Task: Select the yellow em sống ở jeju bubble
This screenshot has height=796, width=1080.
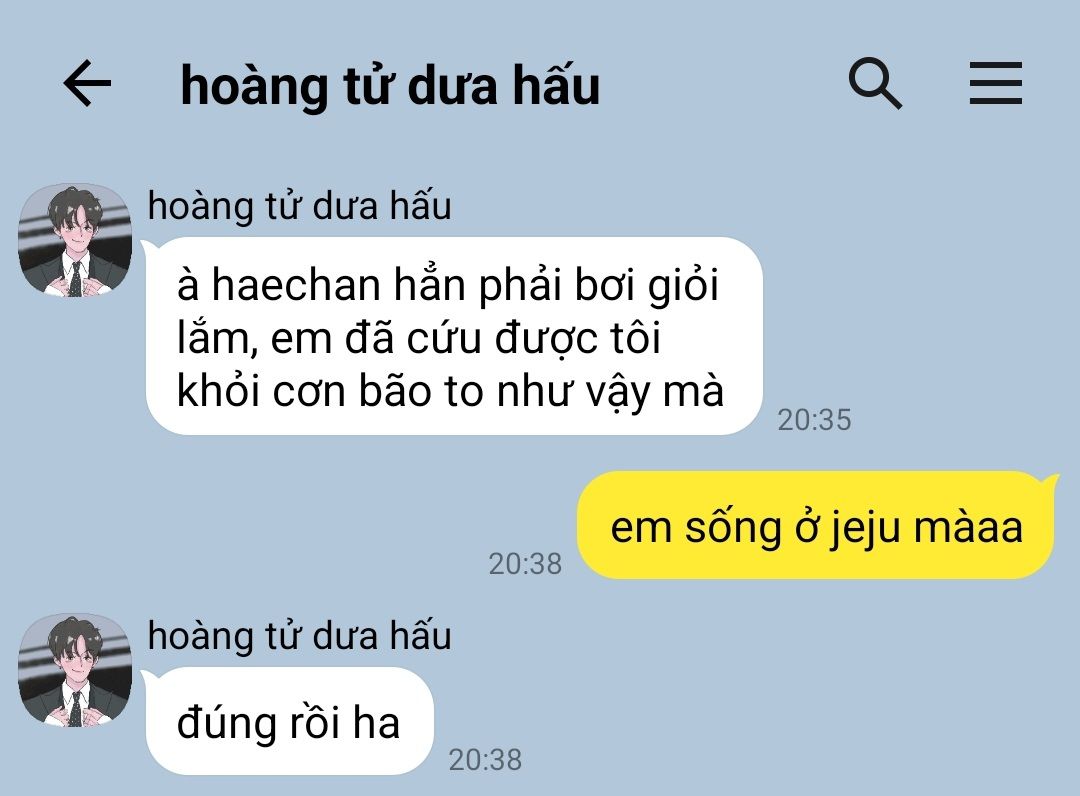Action: 816,525
